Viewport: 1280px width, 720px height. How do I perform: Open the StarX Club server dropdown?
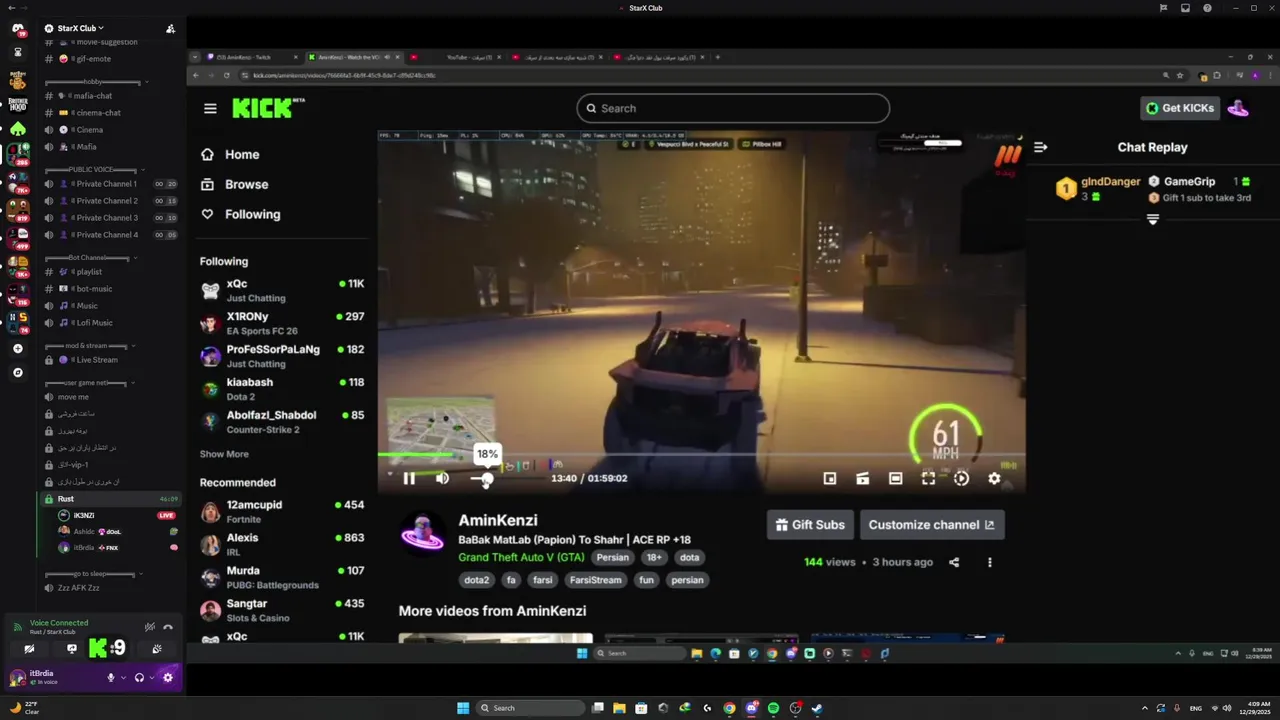81,28
